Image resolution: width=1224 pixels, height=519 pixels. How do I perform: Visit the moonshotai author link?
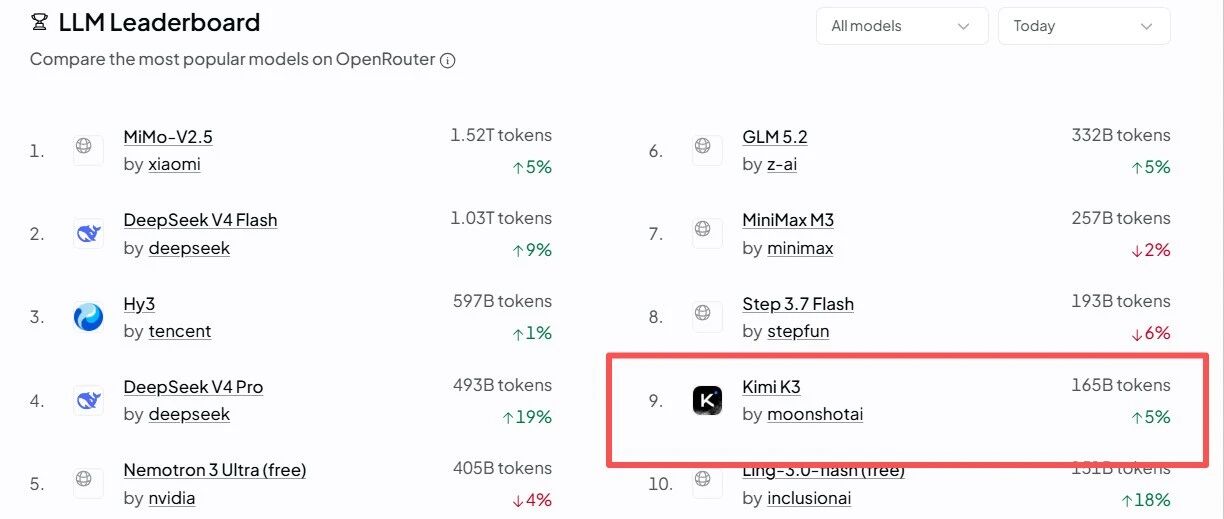(x=815, y=414)
